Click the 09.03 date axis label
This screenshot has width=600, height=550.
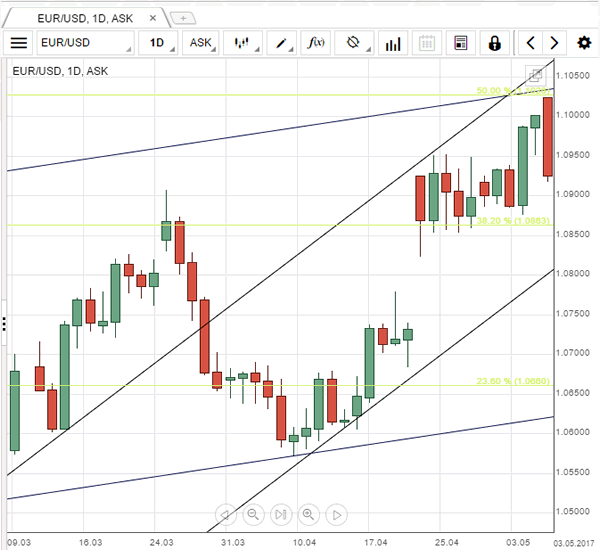(x=19, y=543)
